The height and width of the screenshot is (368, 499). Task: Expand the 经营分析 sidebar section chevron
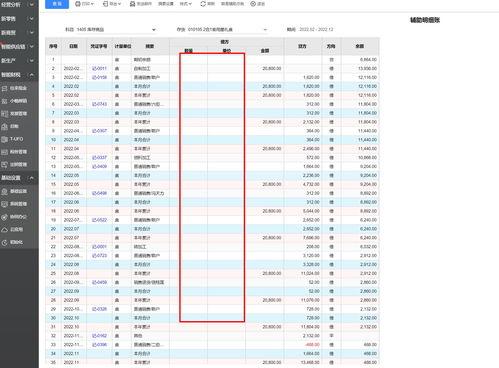pos(32,5)
